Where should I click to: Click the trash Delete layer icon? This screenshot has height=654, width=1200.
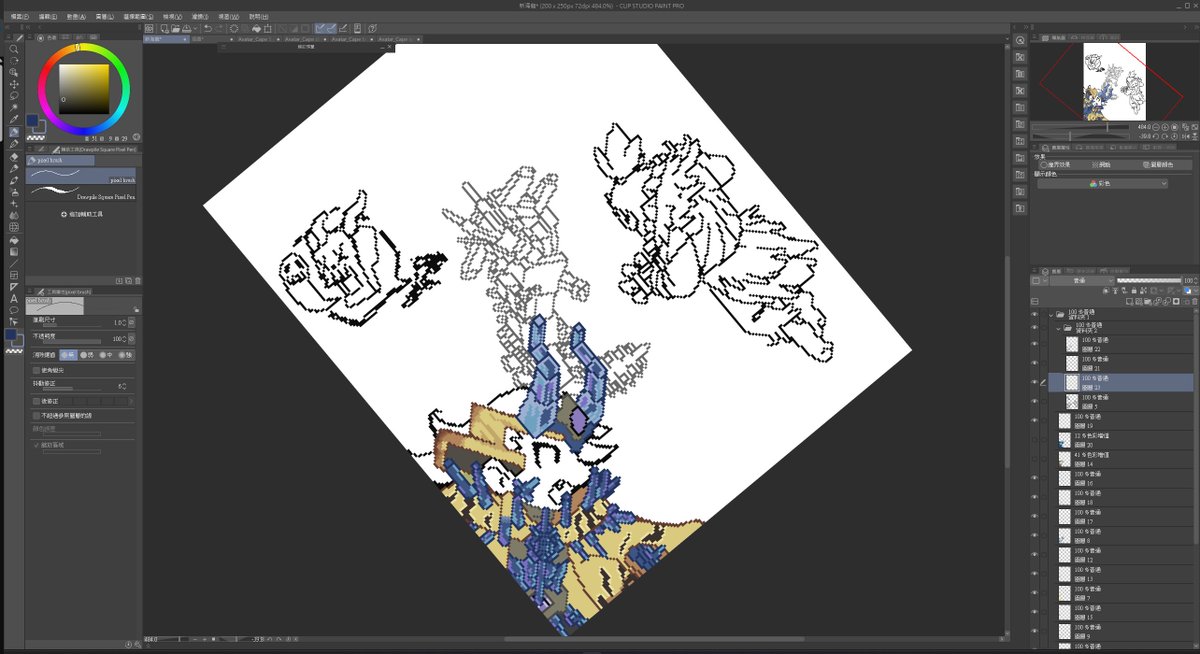[1194, 302]
